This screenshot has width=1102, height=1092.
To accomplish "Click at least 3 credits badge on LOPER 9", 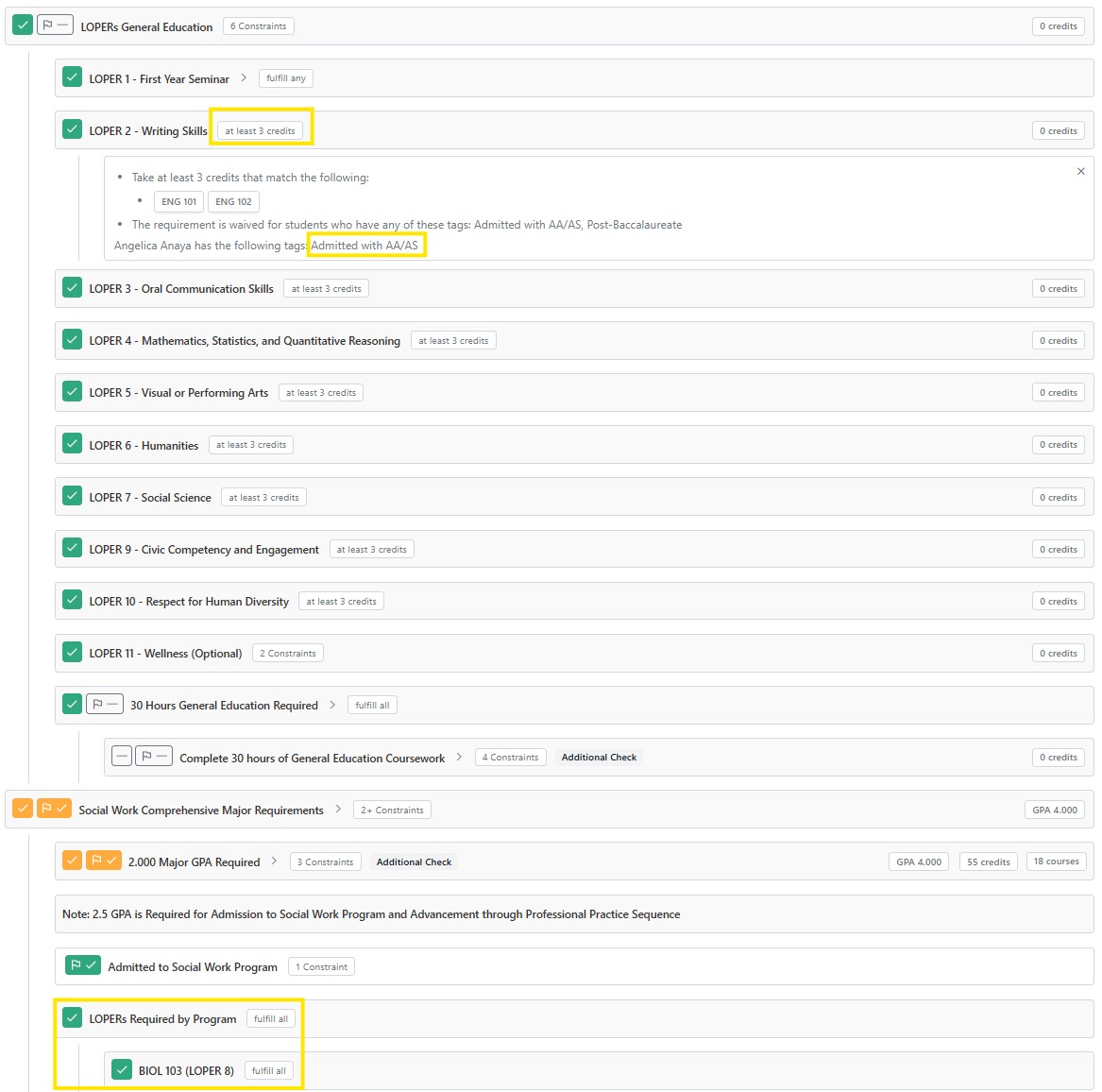I will 372,549.
